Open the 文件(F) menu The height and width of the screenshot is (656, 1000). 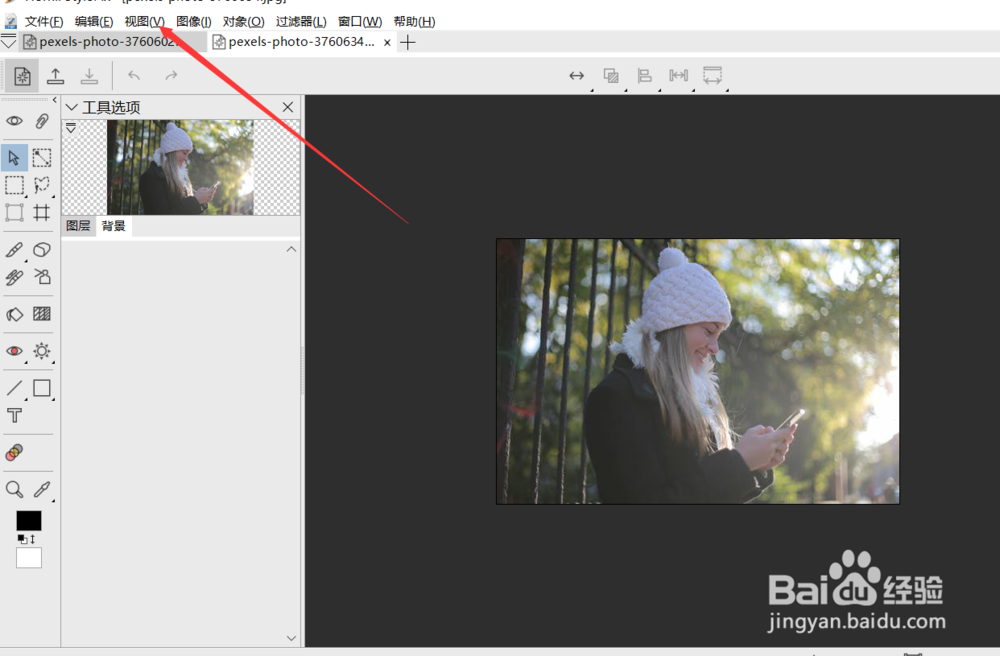pyautogui.click(x=44, y=22)
